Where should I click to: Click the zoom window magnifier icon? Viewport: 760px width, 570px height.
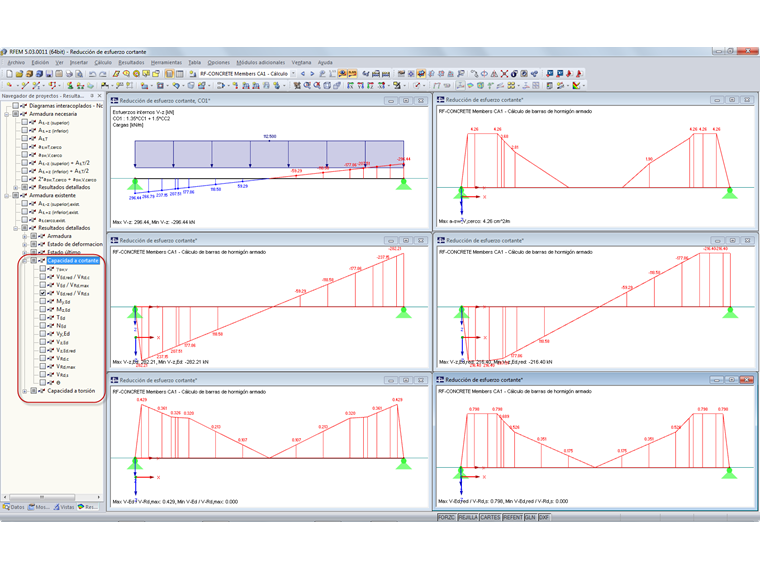[307, 85]
